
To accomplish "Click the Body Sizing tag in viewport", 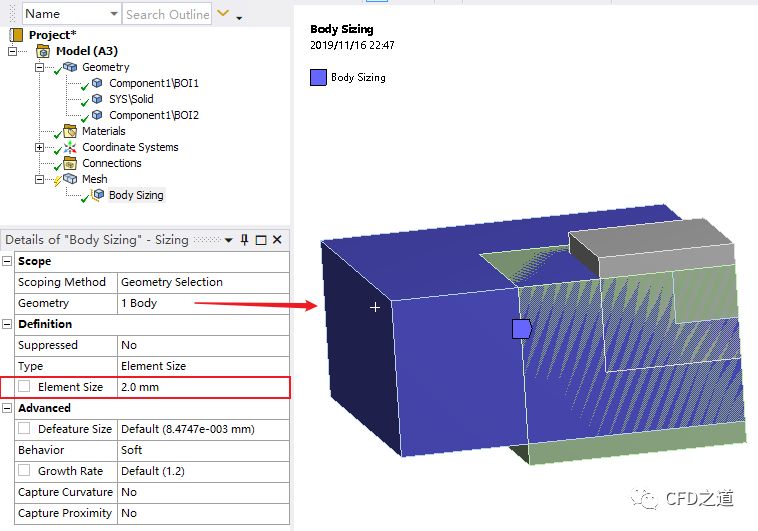I will tap(521, 328).
